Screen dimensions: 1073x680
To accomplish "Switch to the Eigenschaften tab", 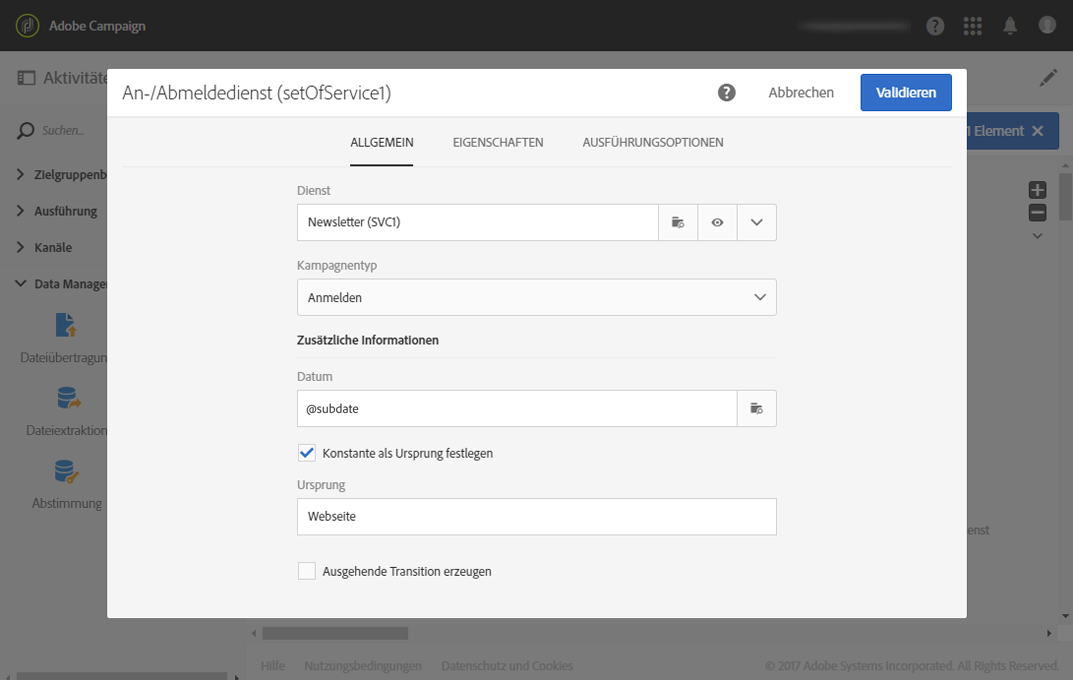I will (x=498, y=142).
